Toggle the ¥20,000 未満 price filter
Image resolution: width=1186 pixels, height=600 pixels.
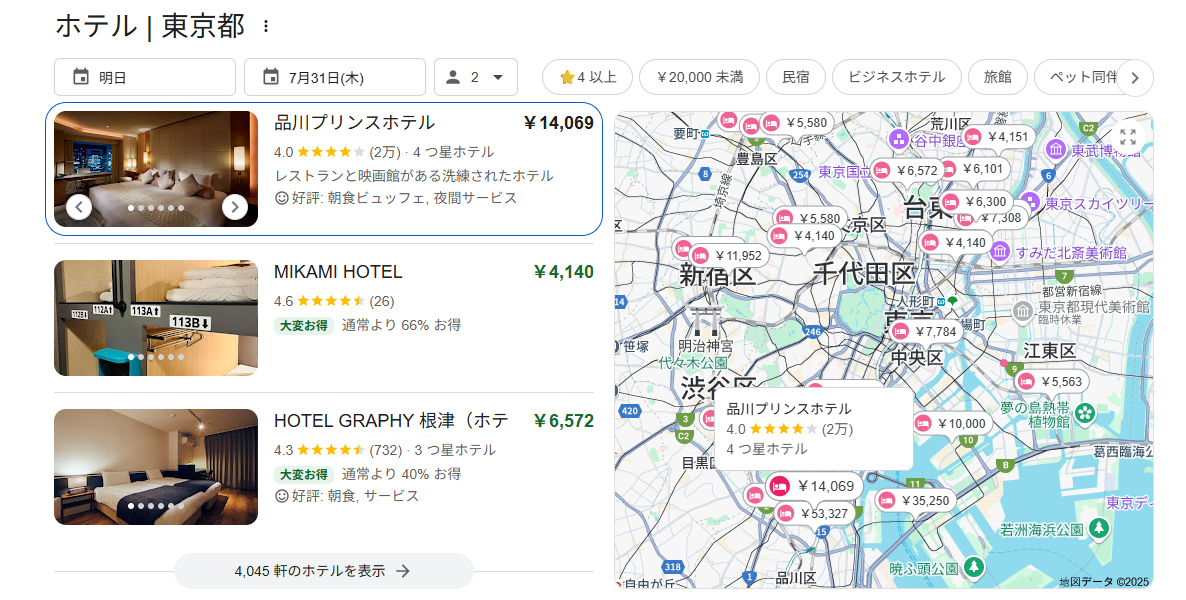click(x=700, y=77)
